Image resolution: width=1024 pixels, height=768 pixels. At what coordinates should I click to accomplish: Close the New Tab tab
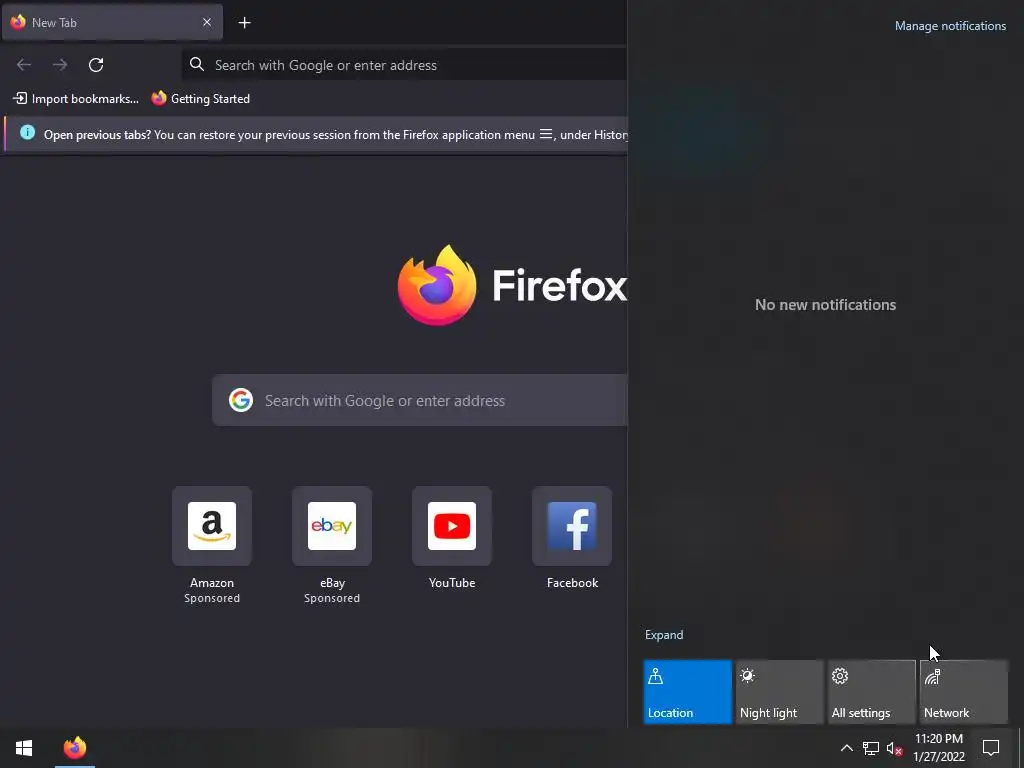point(206,22)
